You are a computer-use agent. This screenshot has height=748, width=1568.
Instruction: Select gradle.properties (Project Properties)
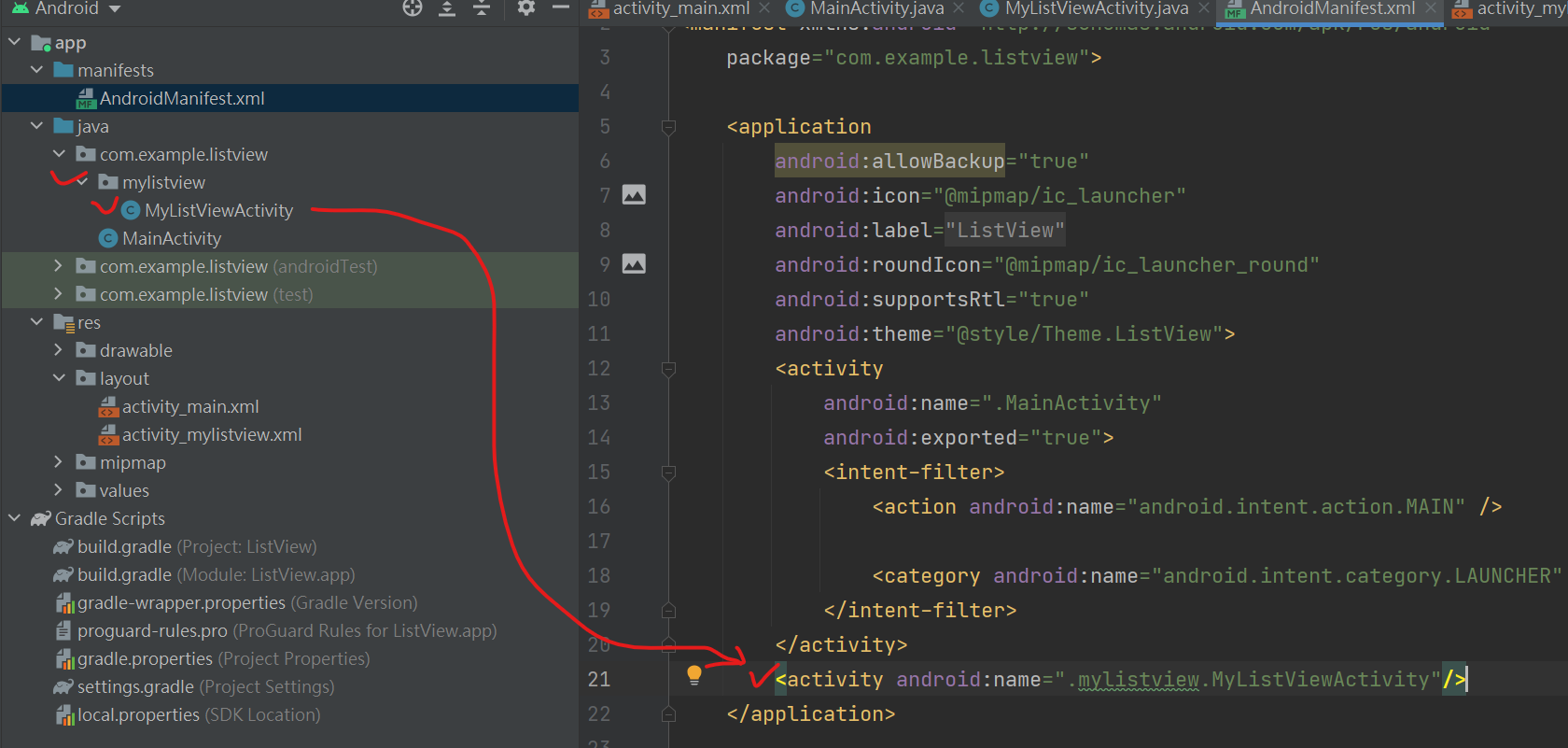[223, 658]
